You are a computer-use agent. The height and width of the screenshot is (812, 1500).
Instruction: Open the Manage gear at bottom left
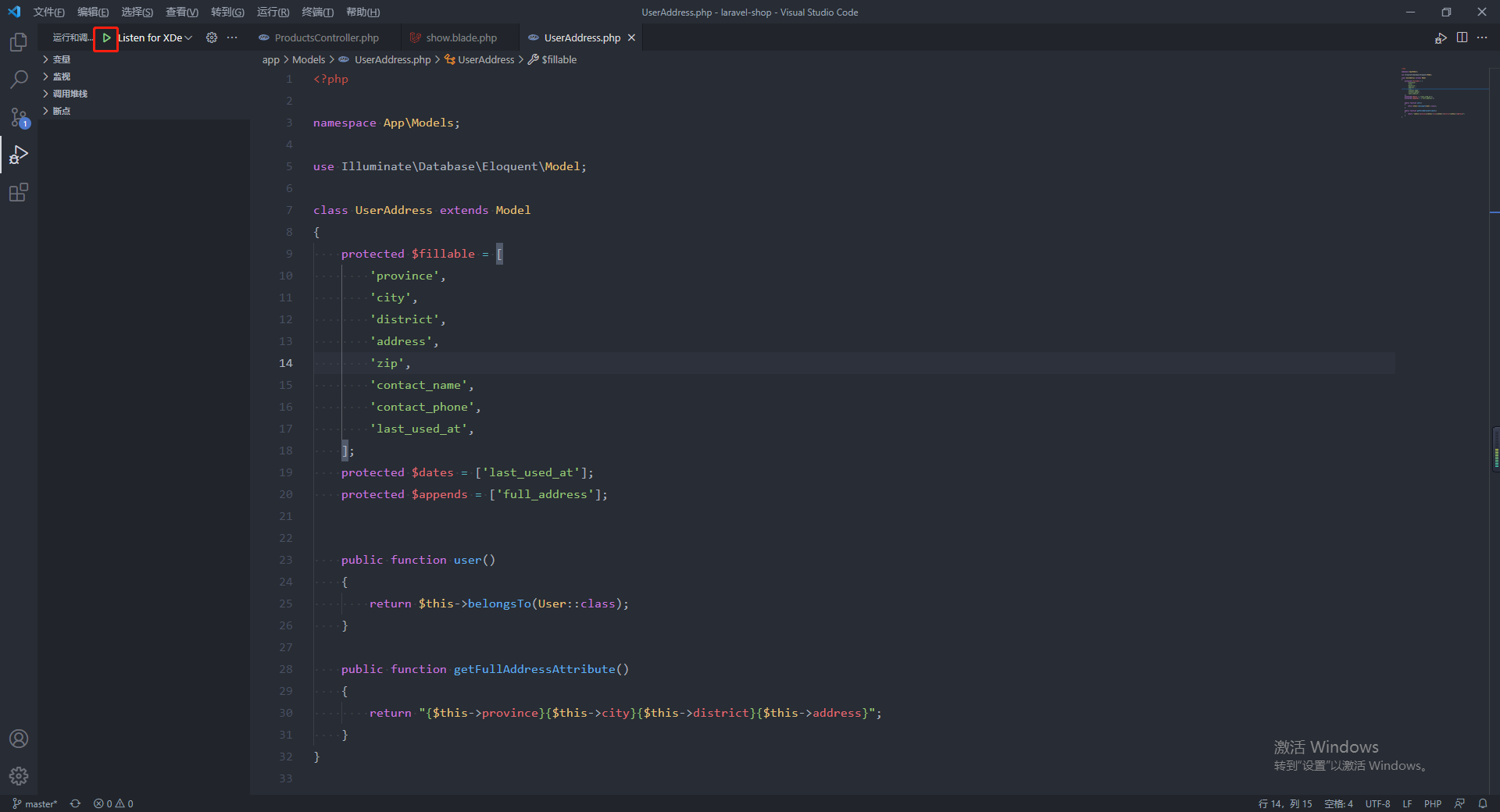19,776
